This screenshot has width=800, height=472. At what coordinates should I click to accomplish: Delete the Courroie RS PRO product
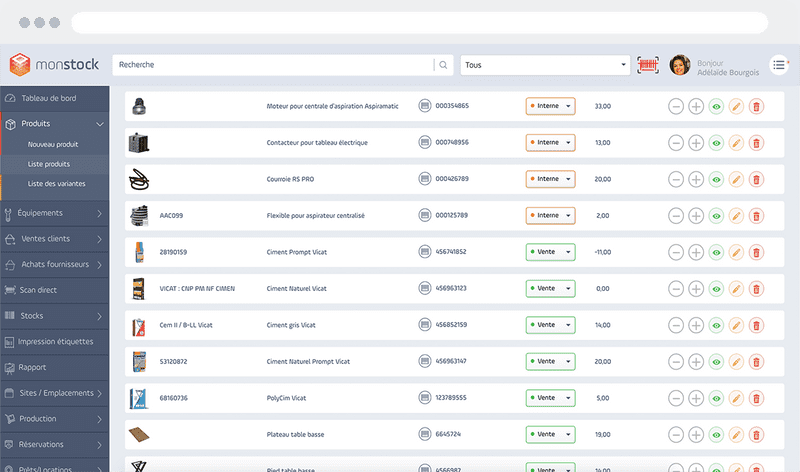(x=756, y=179)
